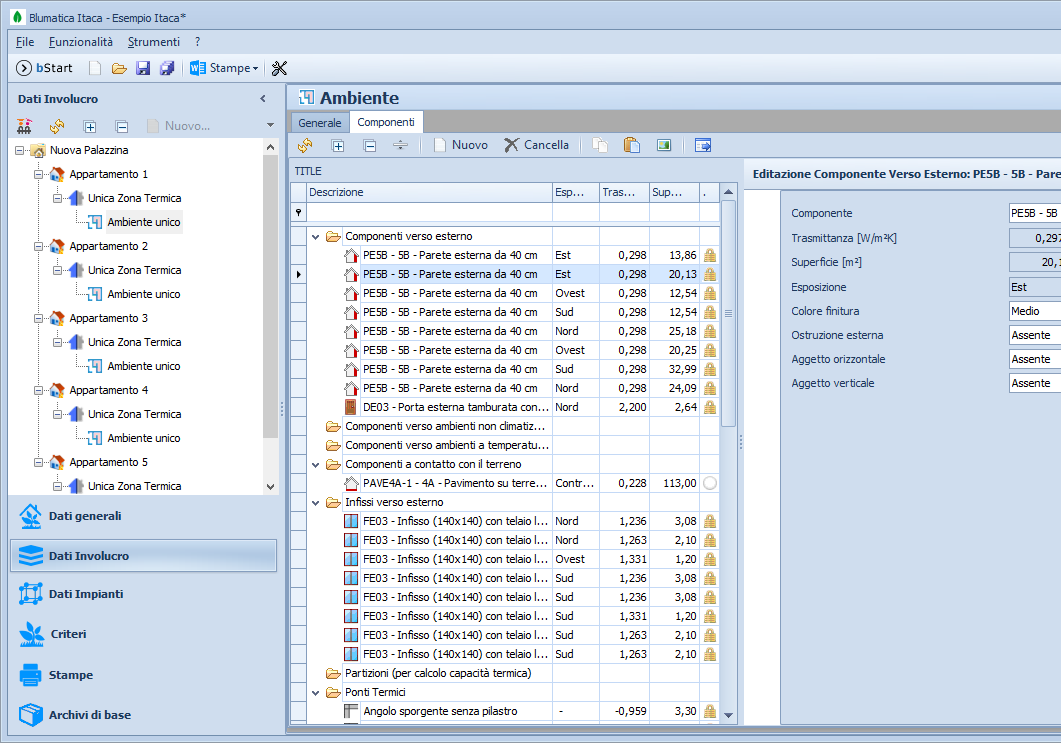Click the paste clipboard icon in the Componenti toolbar

(631, 145)
